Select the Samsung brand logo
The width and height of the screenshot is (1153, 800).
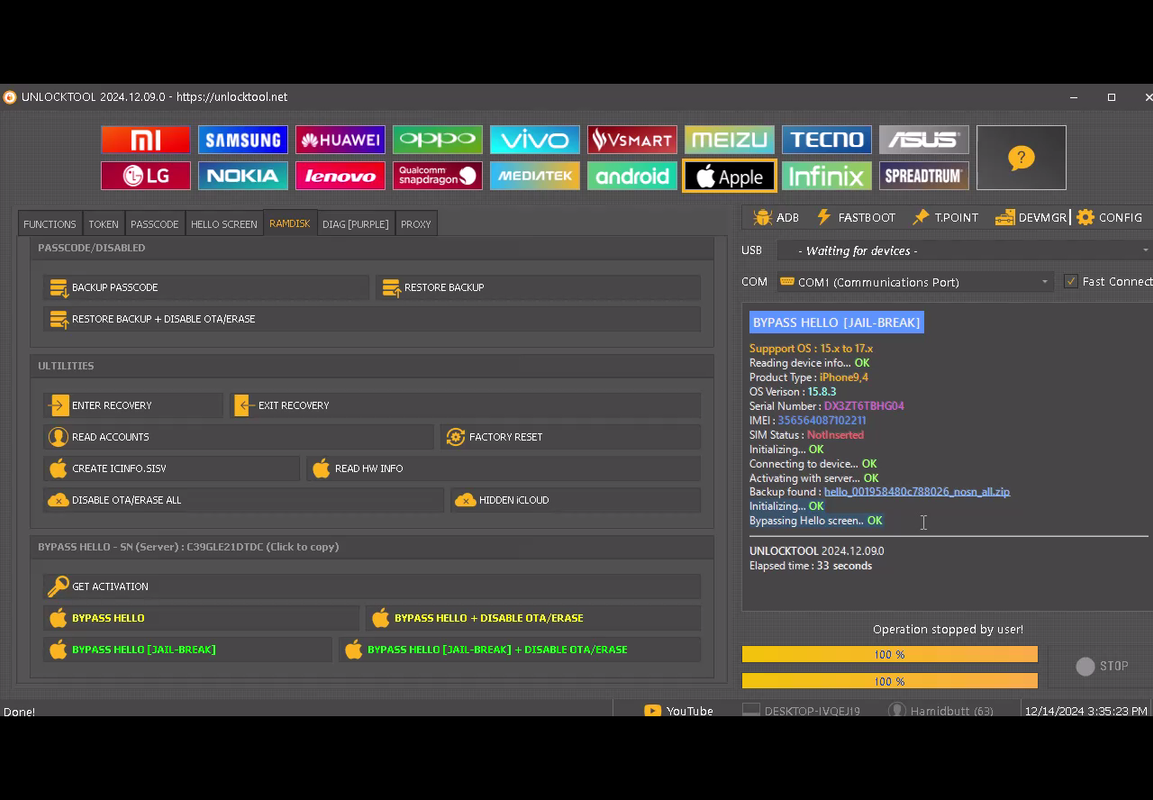pyautogui.click(x=243, y=140)
